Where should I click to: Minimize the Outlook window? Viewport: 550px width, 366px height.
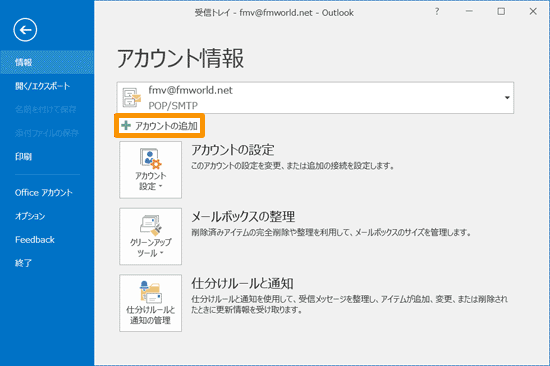(x=469, y=12)
